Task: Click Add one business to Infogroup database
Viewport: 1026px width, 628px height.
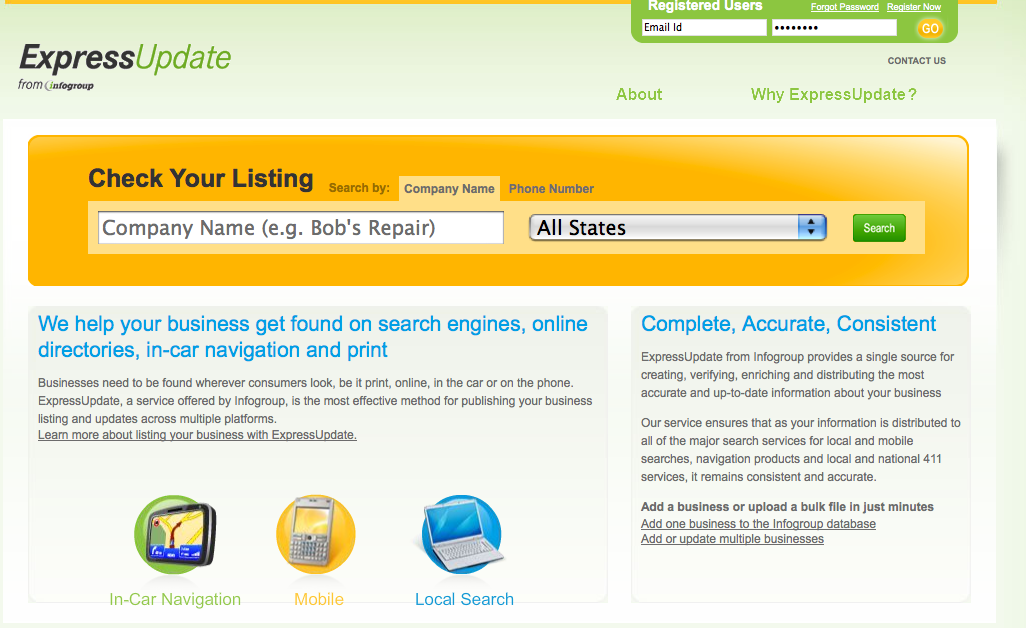Action: 758,524
